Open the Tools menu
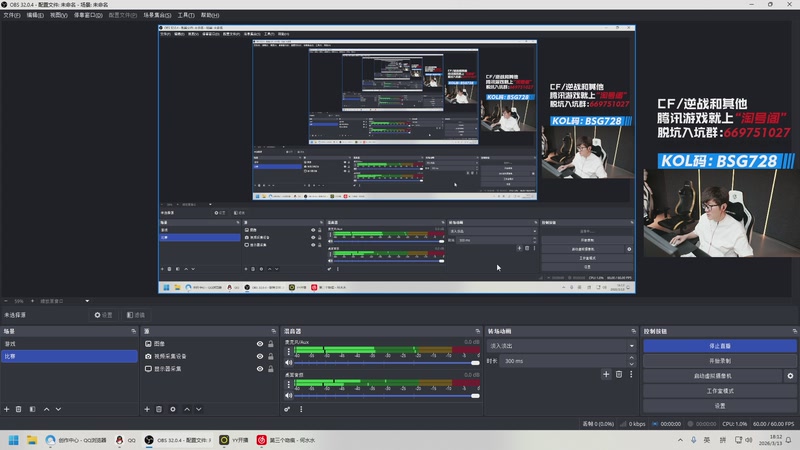This screenshot has height=450, width=800. [186, 15]
